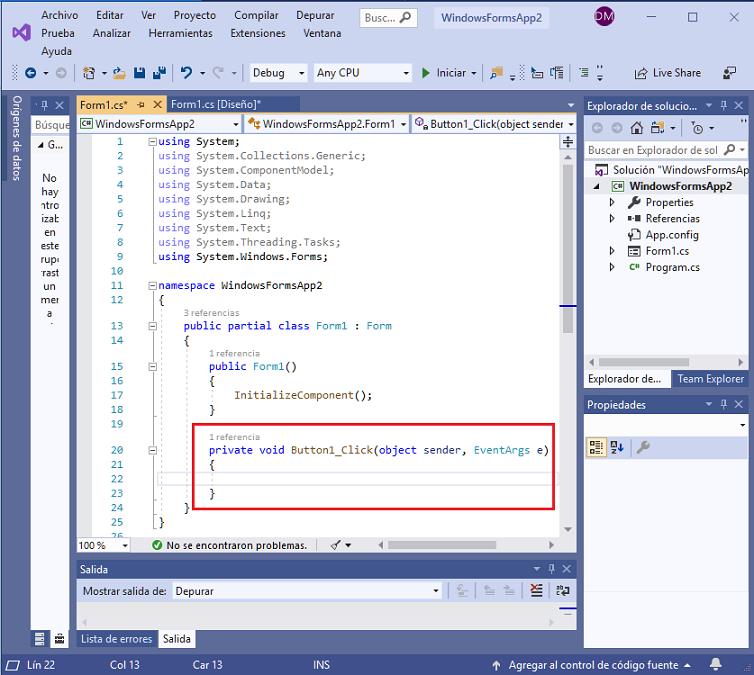Pin the Propiedades panel
The height and width of the screenshot is (675, 754).
[724, 404]
